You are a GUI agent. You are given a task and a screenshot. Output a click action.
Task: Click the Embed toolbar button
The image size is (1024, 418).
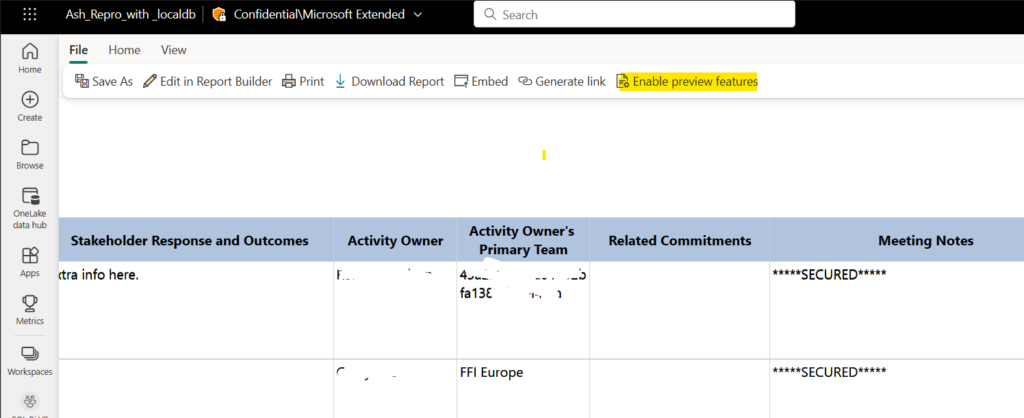coord(481,81)
